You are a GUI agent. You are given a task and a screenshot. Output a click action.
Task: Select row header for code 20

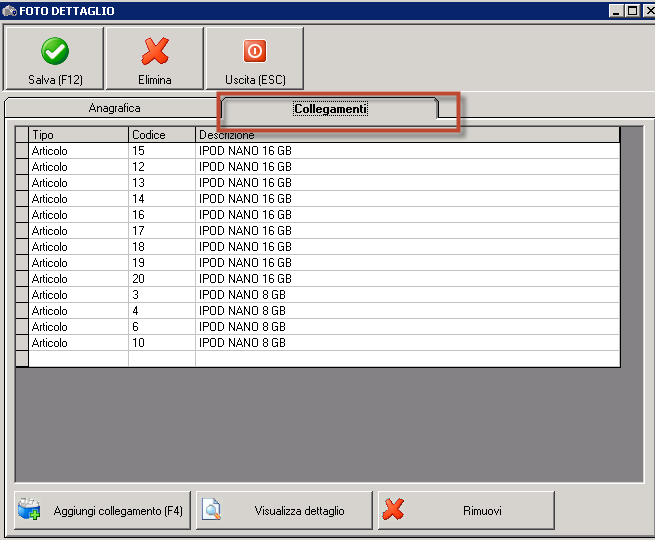pyautogui.click(x=22, y=279)
